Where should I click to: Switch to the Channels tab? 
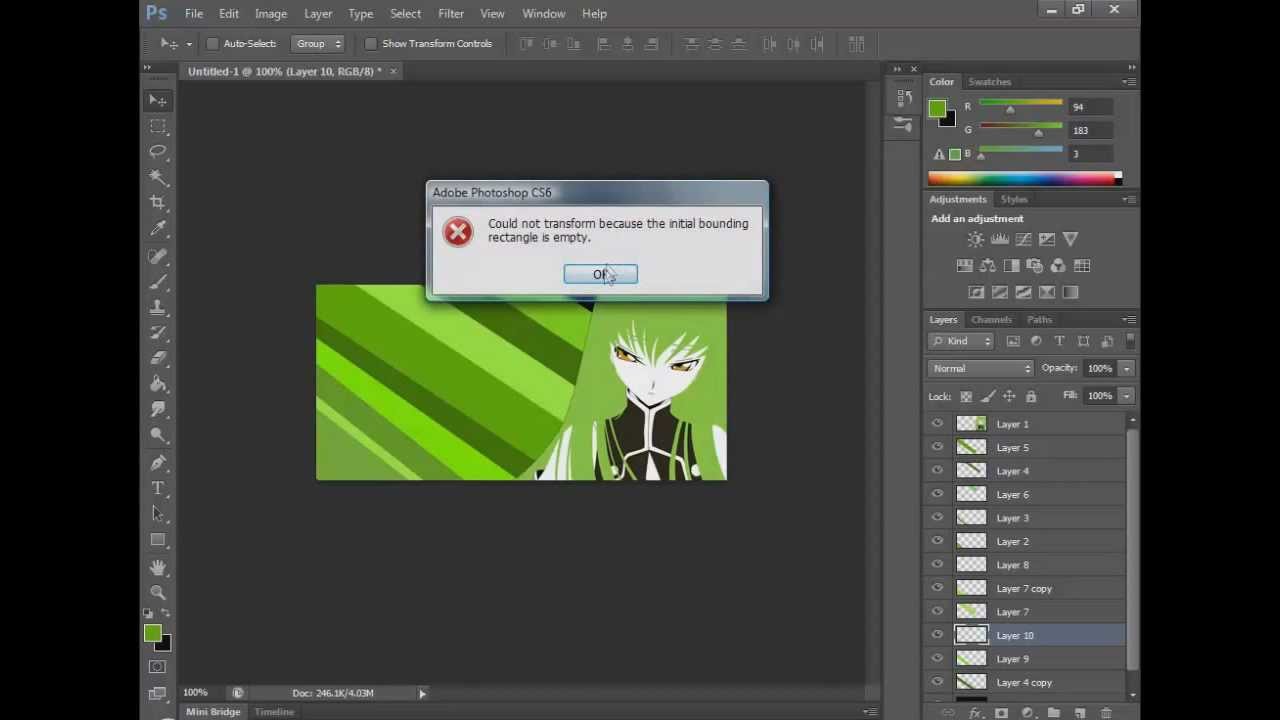click(x=991, y=320)
